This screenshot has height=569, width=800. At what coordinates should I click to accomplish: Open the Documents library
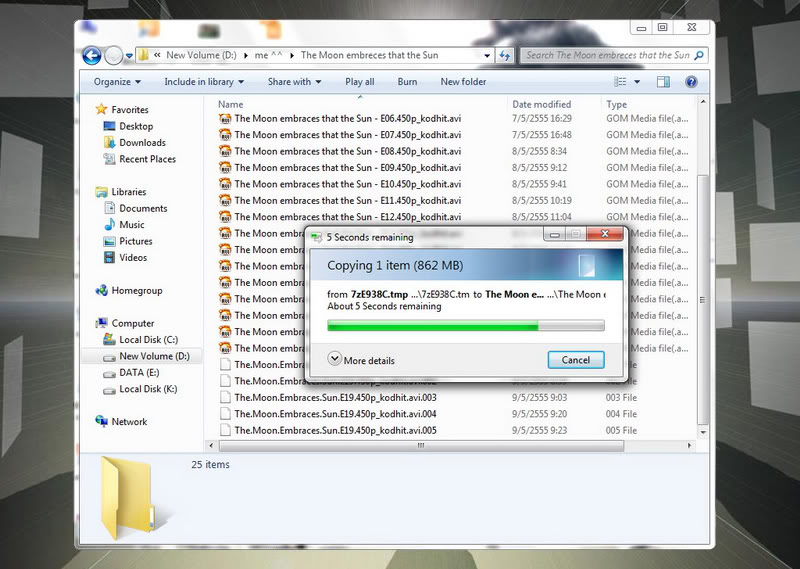point(143,208)
